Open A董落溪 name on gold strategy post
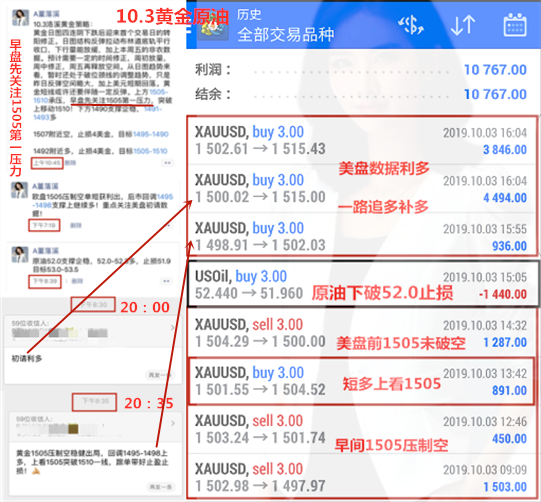541x502 pixels. click(46, 14)
